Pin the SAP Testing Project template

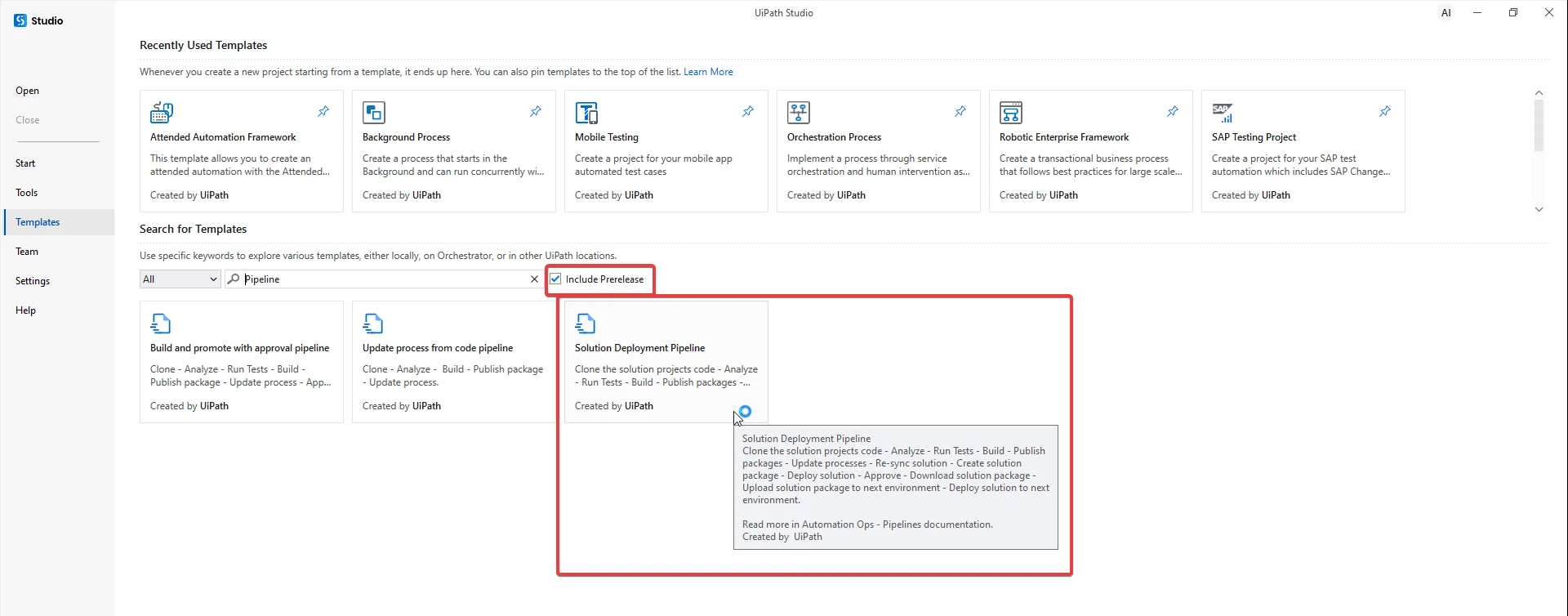(1385, 111)
